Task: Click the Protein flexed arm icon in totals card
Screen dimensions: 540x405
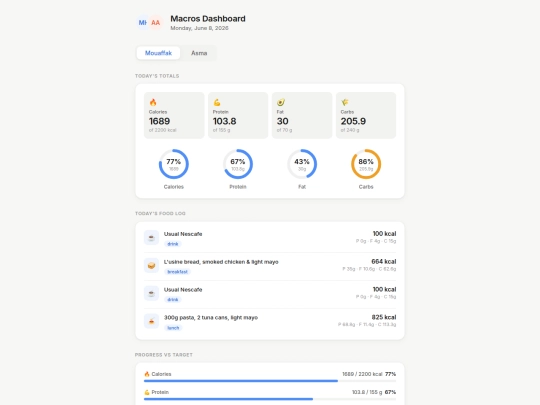Action: 217,102
